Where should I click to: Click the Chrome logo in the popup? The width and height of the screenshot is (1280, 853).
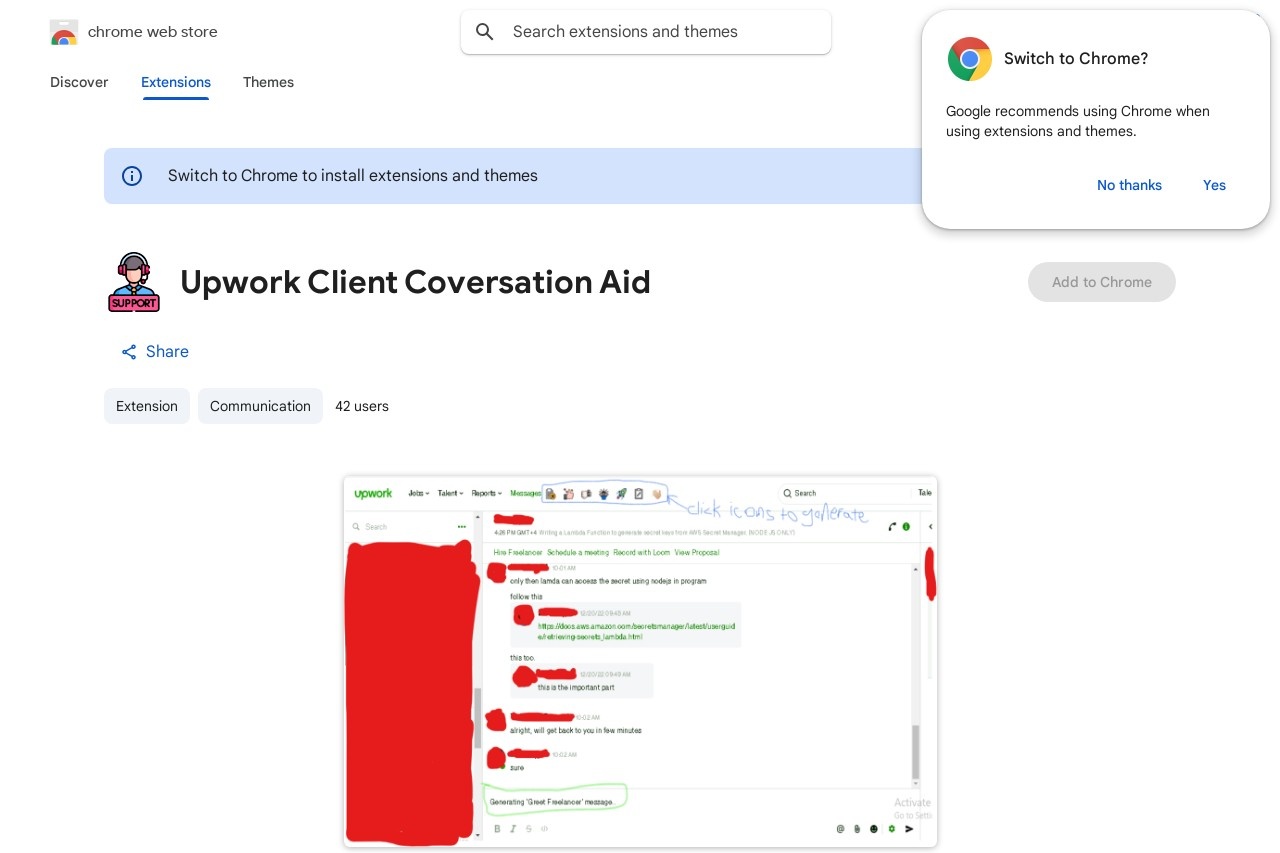[970, 59]
